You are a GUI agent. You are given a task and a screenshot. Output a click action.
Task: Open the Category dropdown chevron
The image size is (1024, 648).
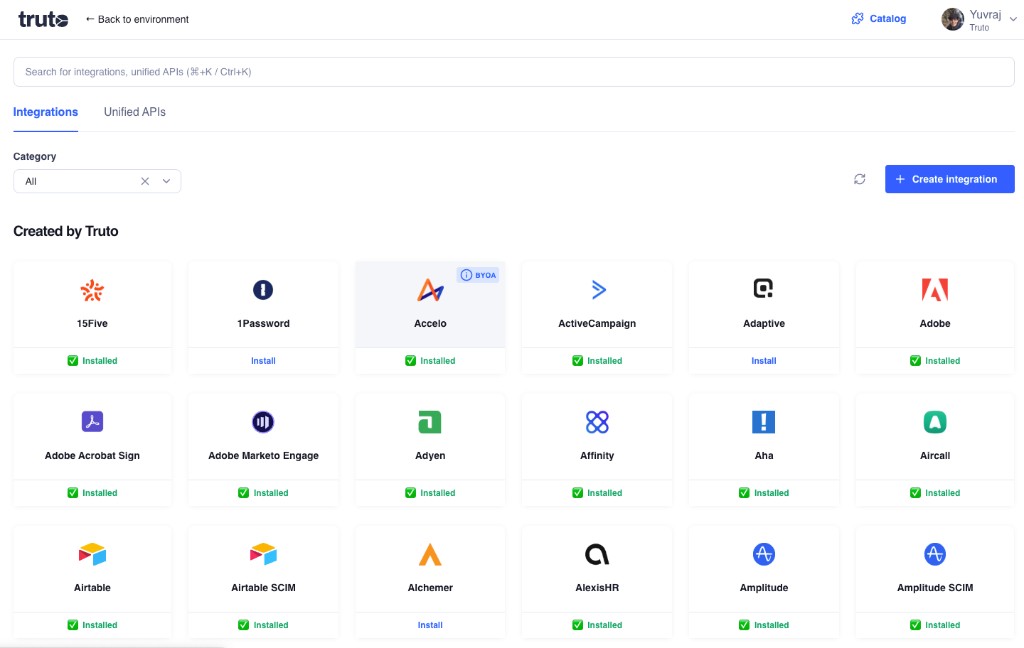[x=167, y=181]
